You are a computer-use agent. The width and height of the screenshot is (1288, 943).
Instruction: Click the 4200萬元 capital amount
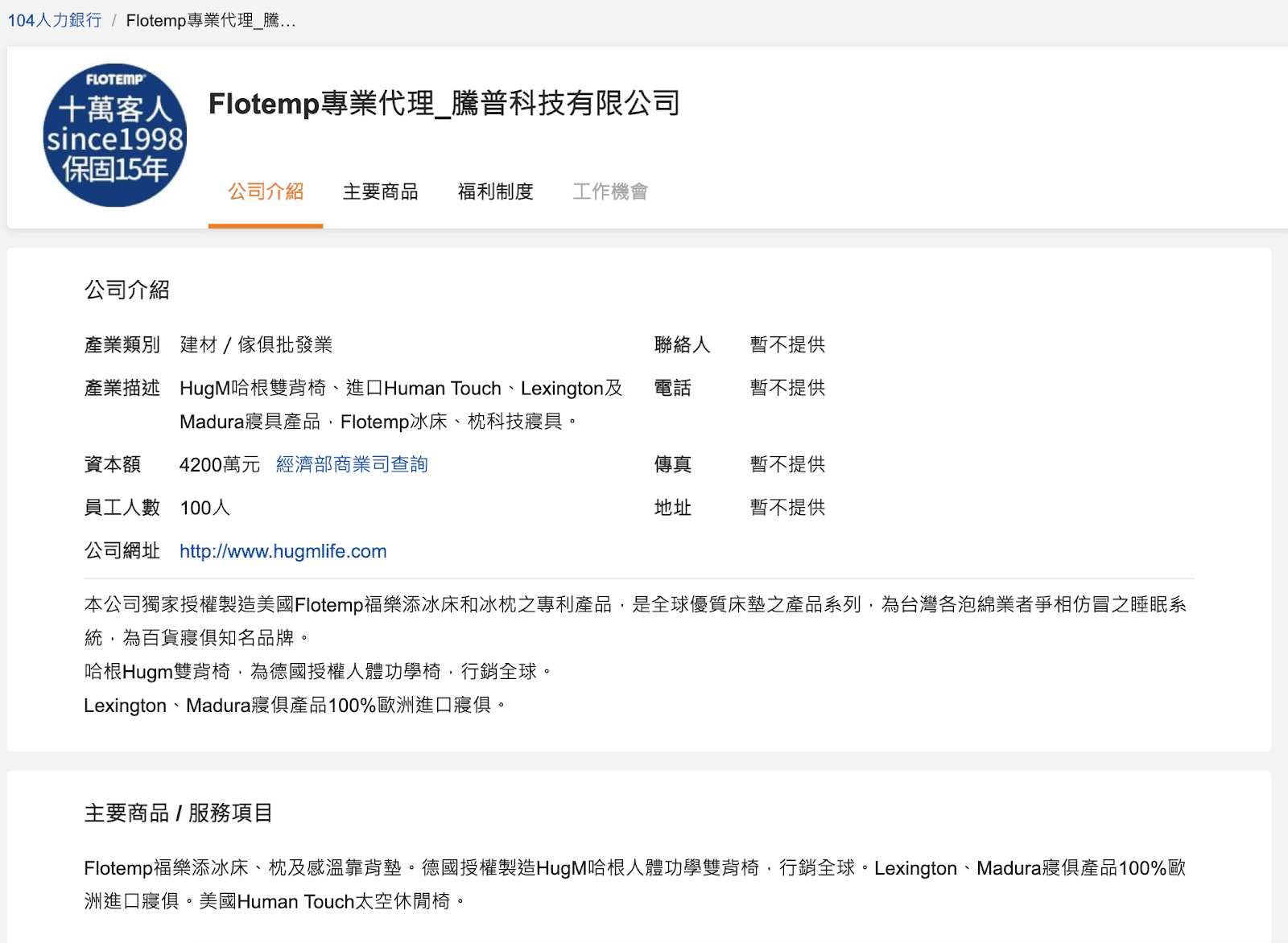pos(220,464)
